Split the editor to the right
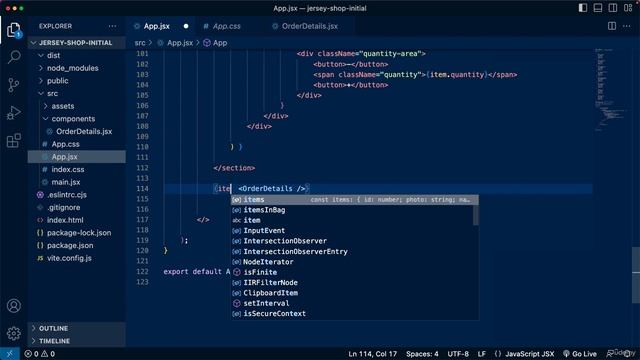Screen dimensions: 640x360 click(x=612, y=26)
